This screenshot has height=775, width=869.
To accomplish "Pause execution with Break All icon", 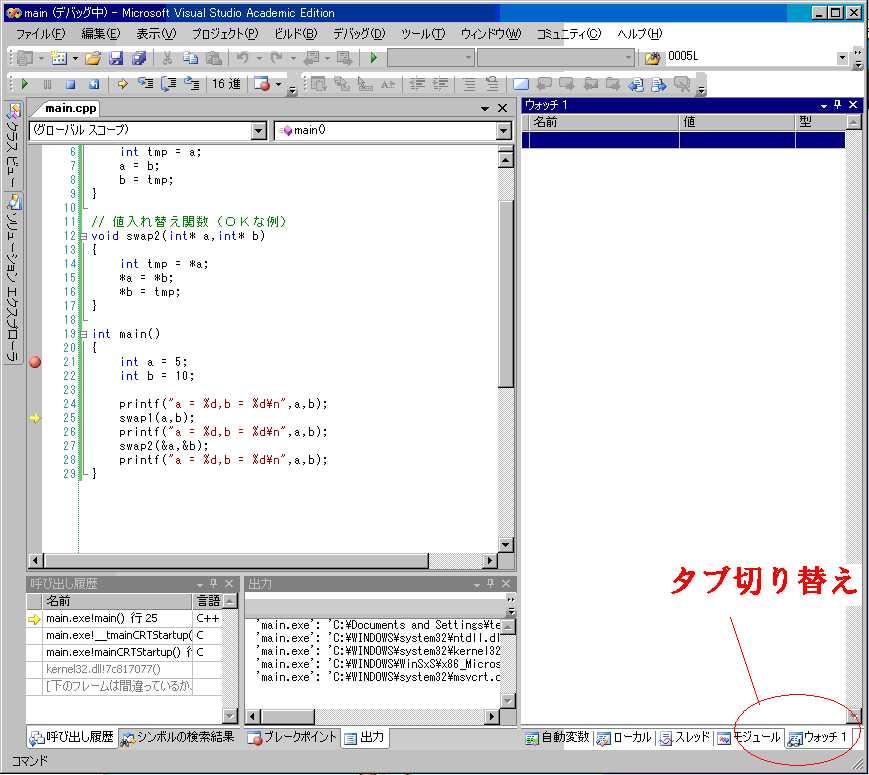I will tap(47, 84).
